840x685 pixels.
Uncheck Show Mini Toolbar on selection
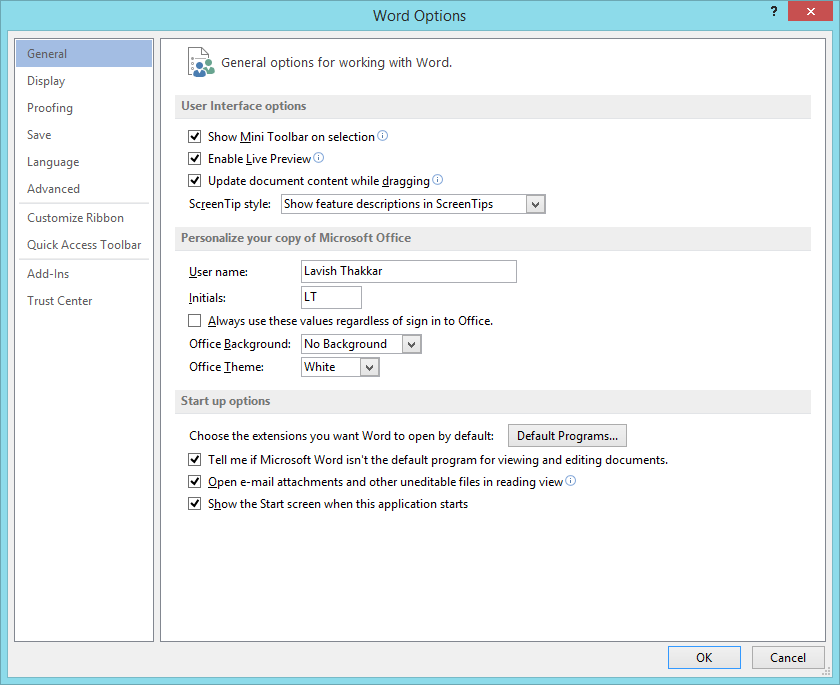coord(195,136)
